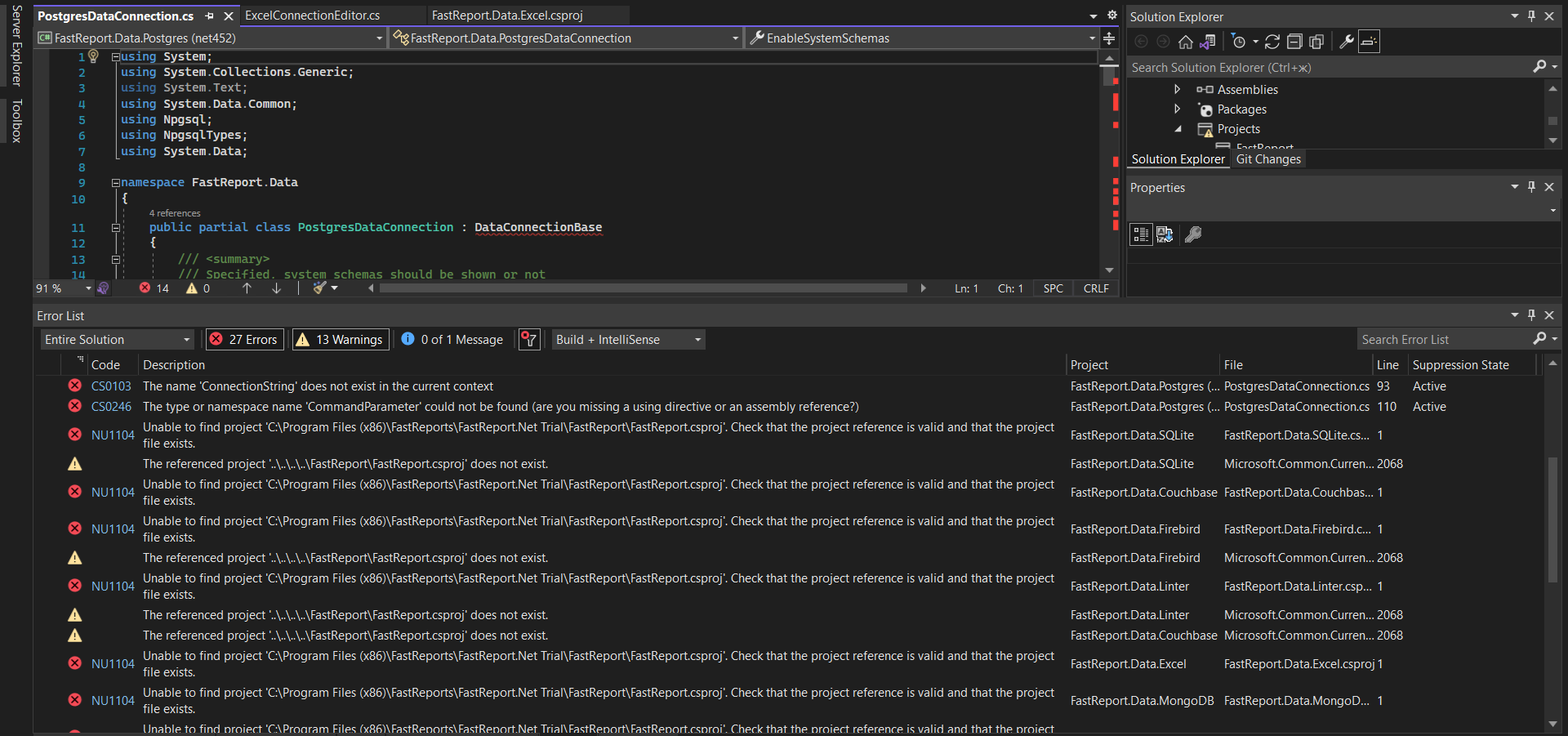Open Property Pages in Properties panel
The height and width of the screenshot is (736, 1568).
(x=1193, y=234)
